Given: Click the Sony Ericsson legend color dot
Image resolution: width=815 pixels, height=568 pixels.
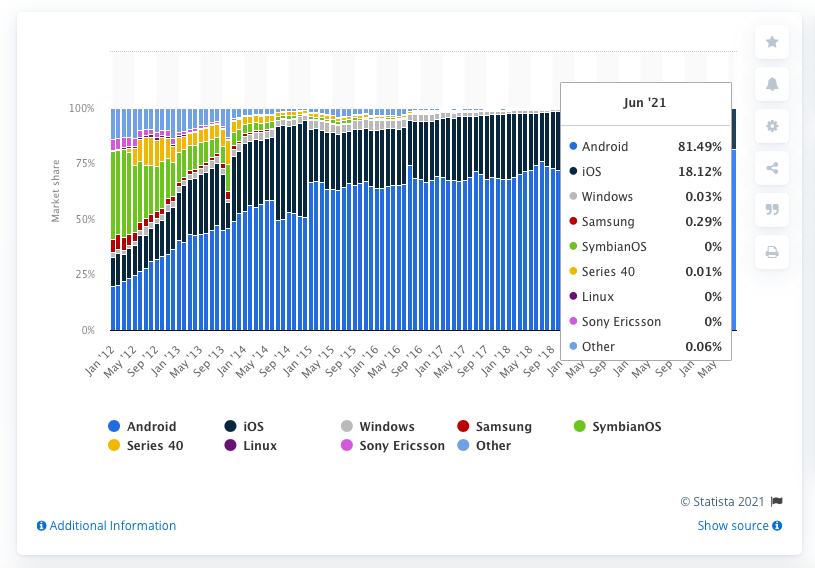Looking at the screenshot, I should click(x=346, y=446).
